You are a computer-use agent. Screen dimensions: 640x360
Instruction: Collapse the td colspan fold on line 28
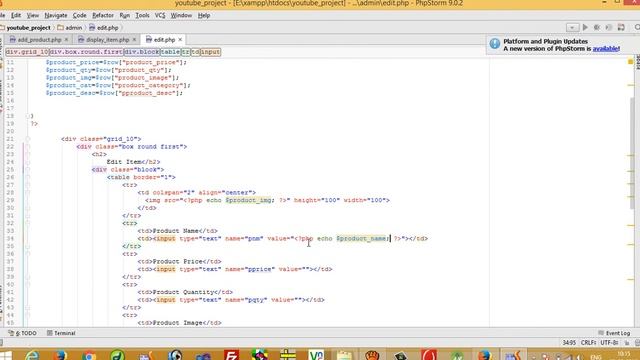click(27, 193)
